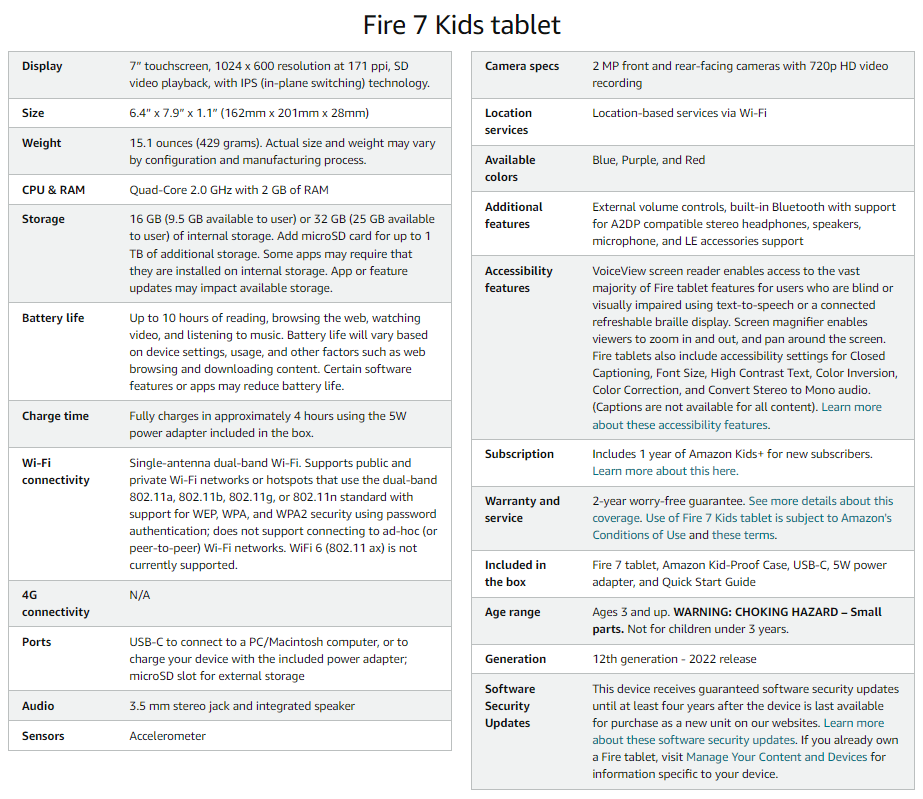Click the Fire 7 Kids tablet heading
The image size is (923, 799).
[x=461, y=25]
